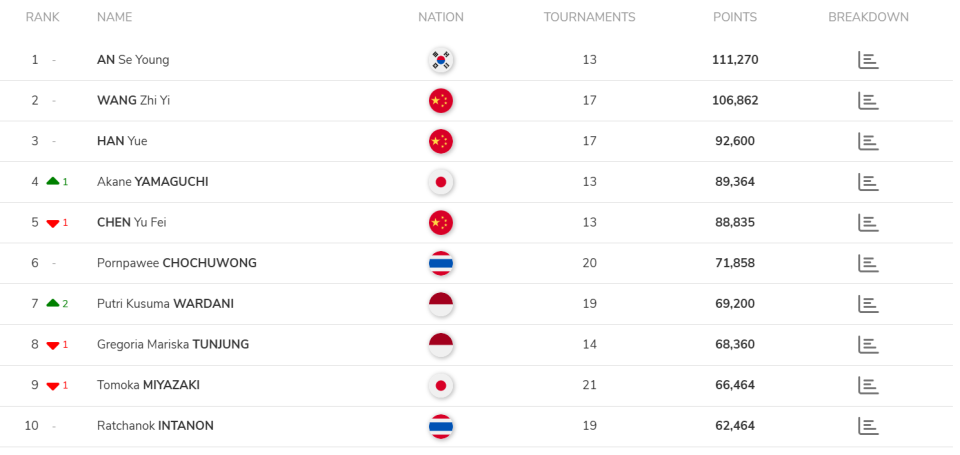The image size is (960, 455).
Task: Click Japan flag next to Tomoka MIYAZAKI
Action: click(440, 385)
